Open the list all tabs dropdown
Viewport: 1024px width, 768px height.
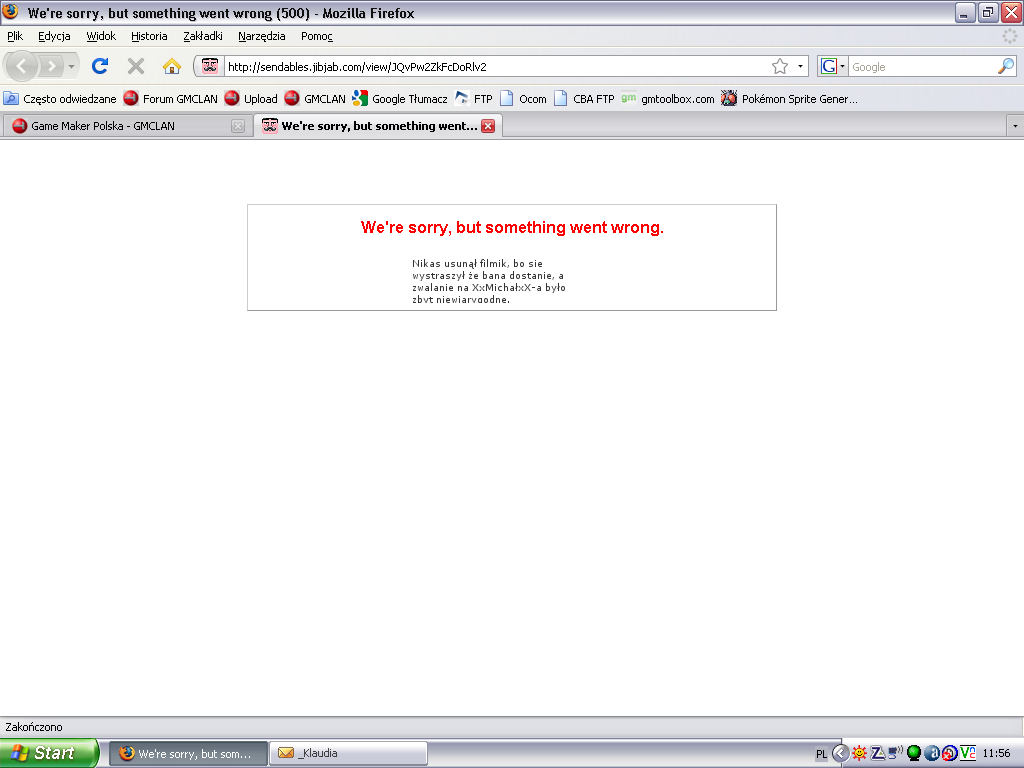point(1015,126)
